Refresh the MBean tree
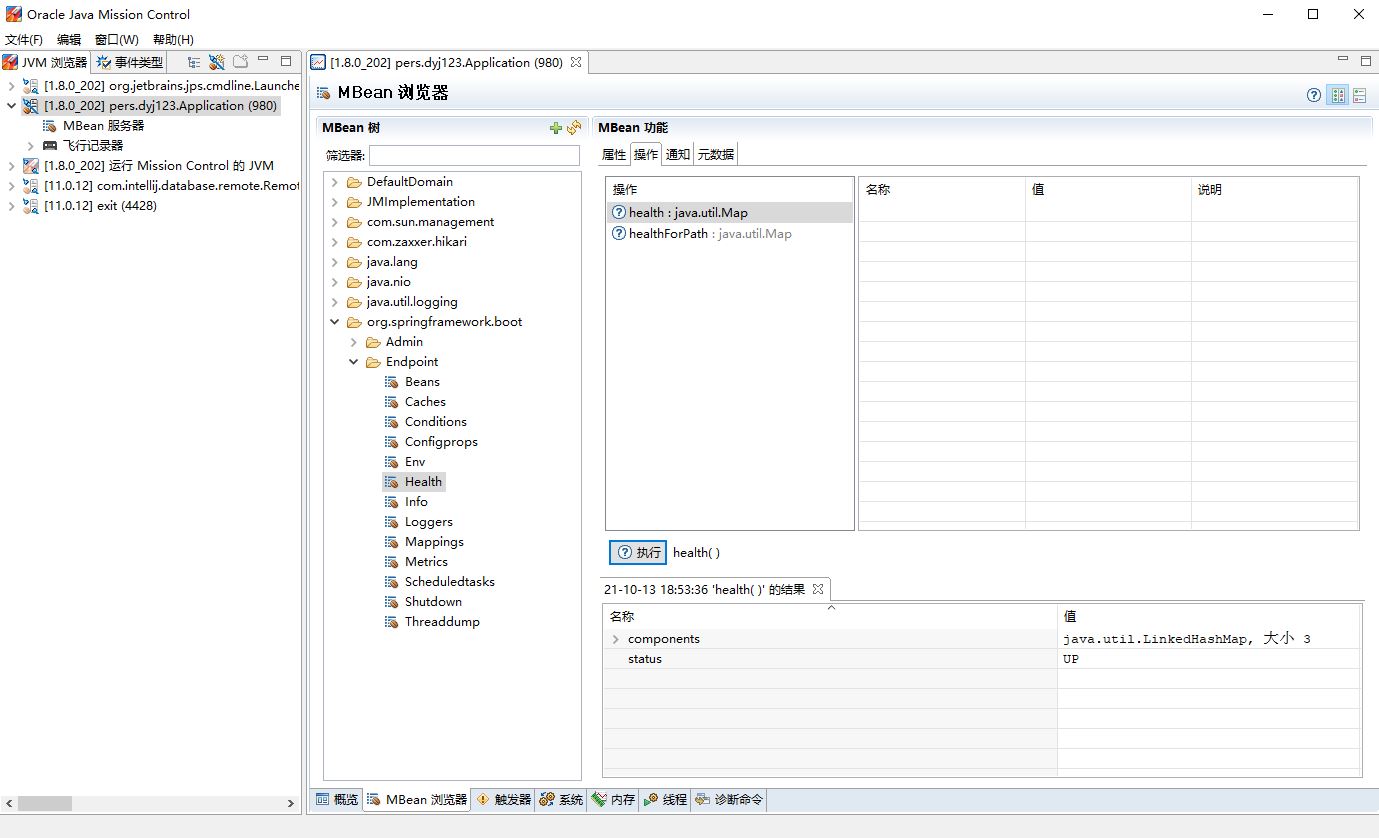 coord(573,128)
